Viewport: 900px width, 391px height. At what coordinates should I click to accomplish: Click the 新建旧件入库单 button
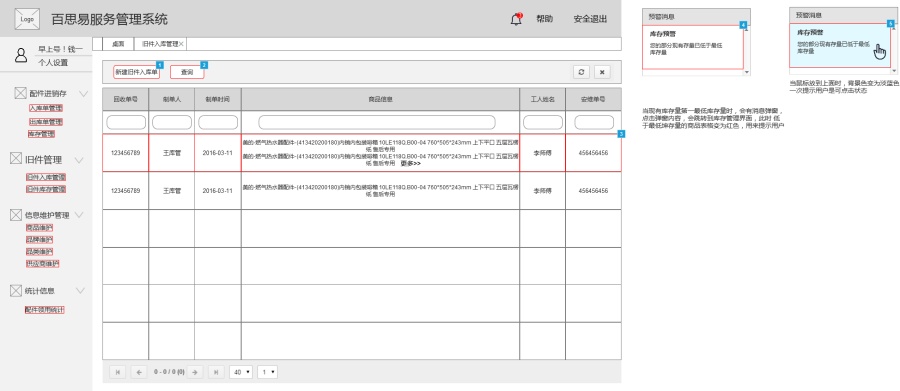click(x=136, y=72)
